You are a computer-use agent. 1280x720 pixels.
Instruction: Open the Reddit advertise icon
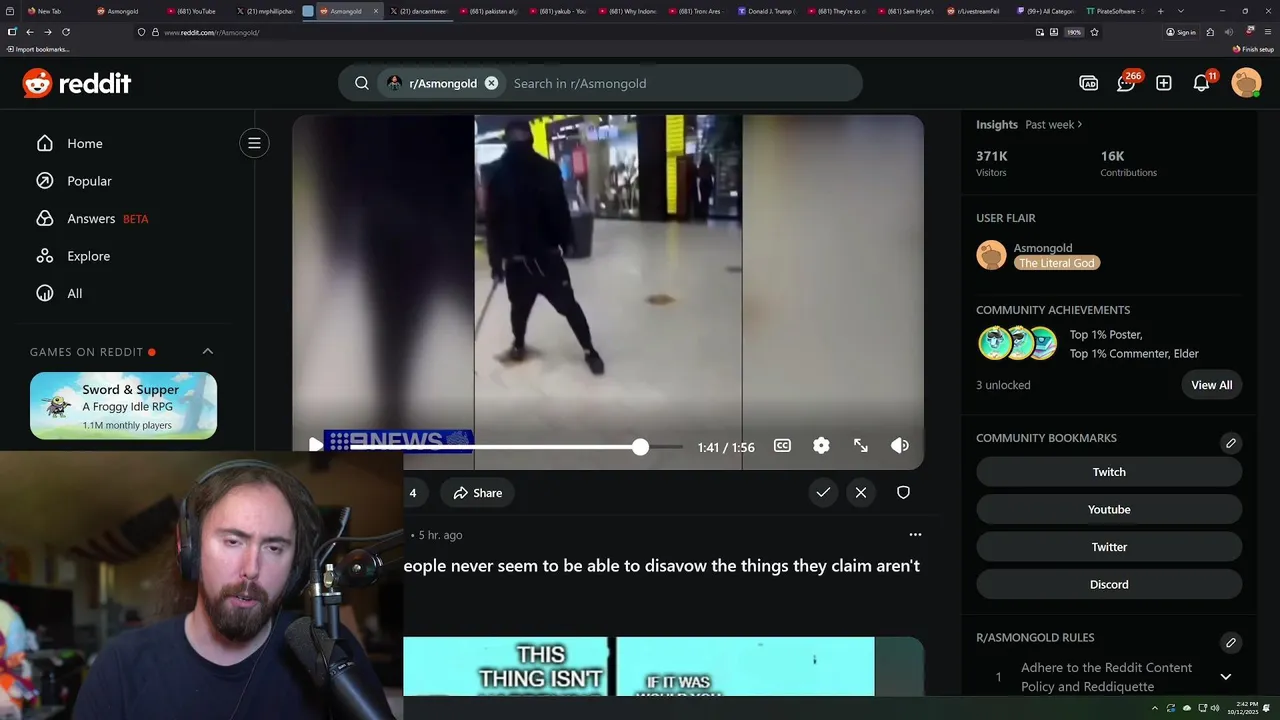(1089, 83)
